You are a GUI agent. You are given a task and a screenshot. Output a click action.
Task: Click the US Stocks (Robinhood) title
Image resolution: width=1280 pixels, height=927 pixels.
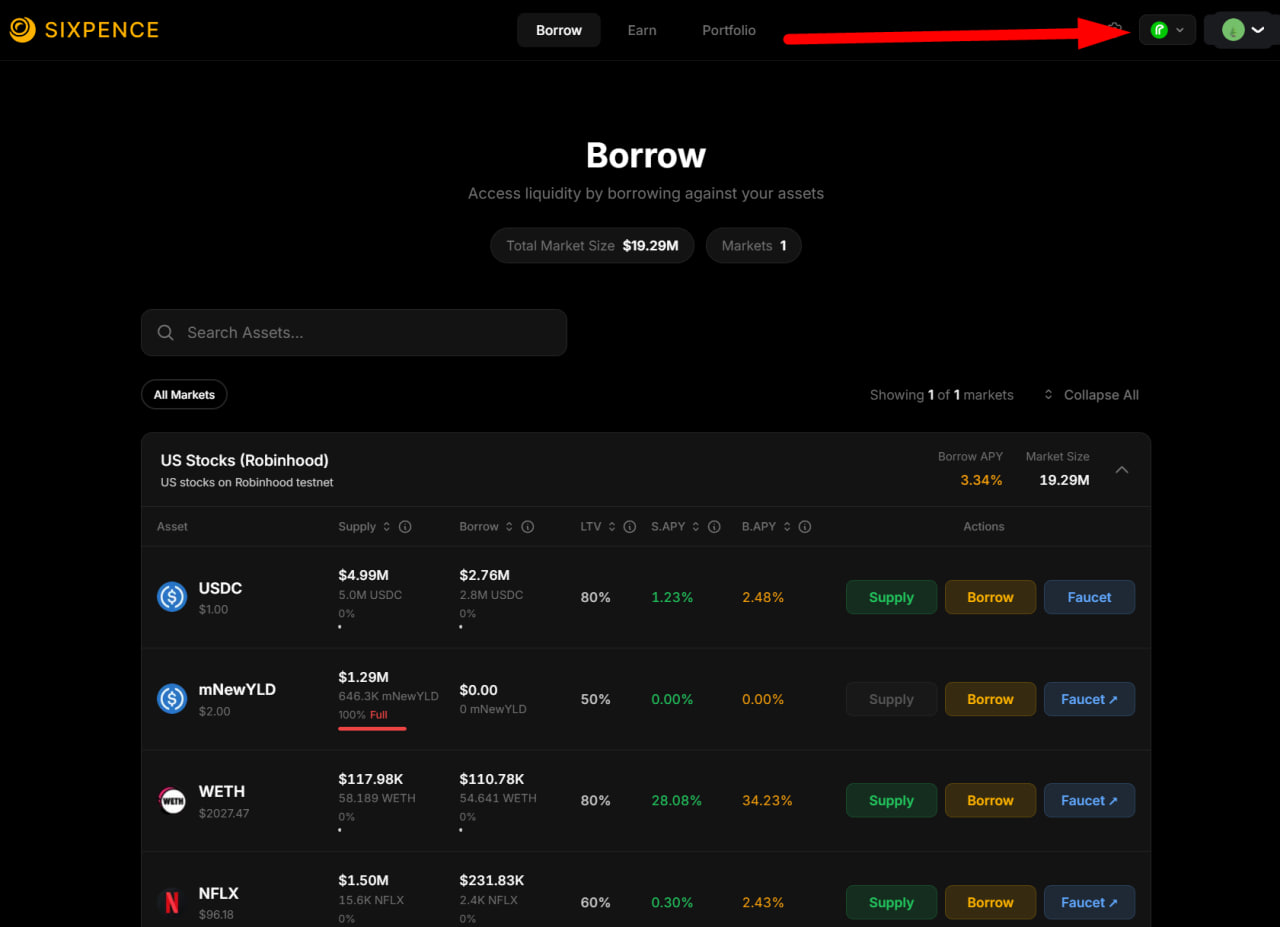click(x=245, y=460)
